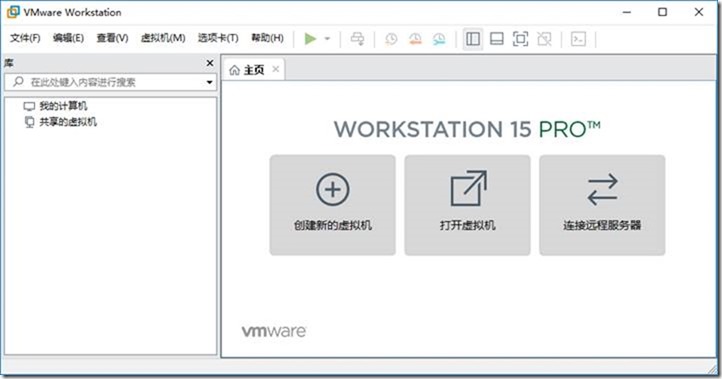Open the Snapshot Manager icon

pyautogui.click(x=439, y=39)
